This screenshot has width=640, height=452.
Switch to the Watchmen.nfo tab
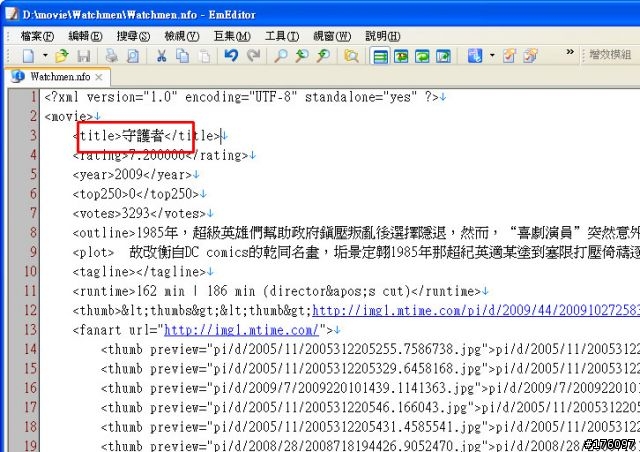(x=60, y=76)
